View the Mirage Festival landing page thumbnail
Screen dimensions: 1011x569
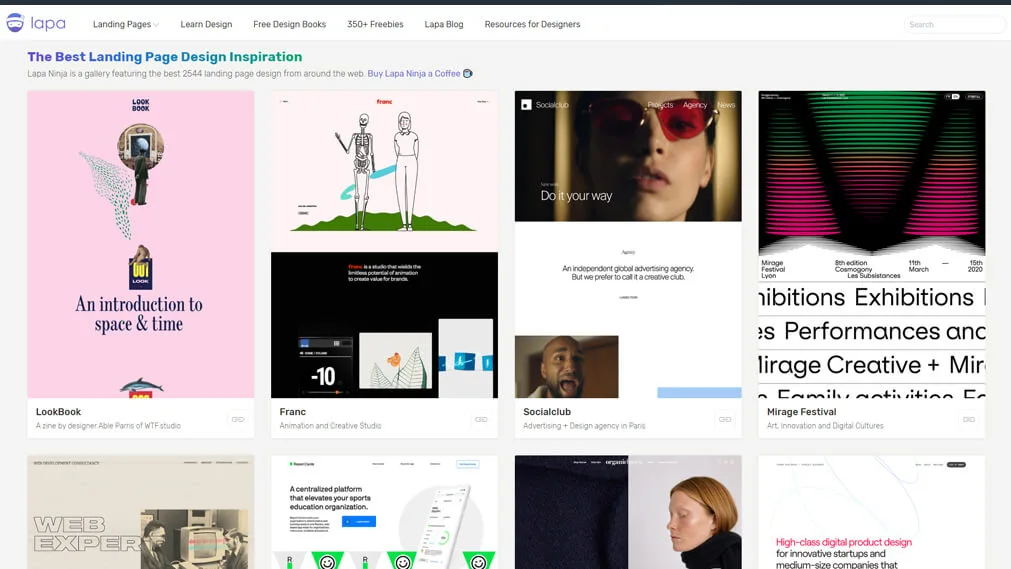[872, 244]
